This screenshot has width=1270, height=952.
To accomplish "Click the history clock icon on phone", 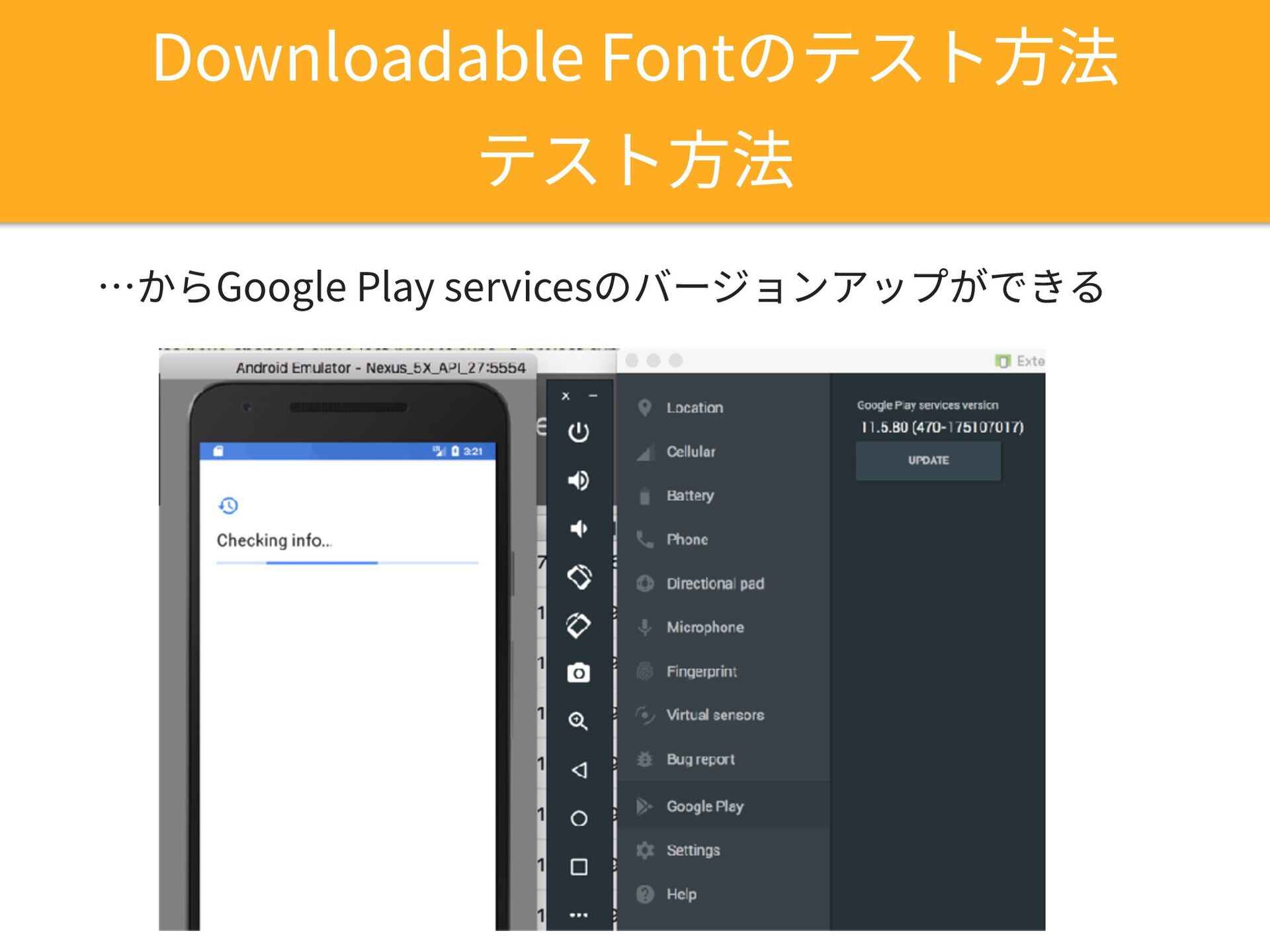I will coord(228,506).
